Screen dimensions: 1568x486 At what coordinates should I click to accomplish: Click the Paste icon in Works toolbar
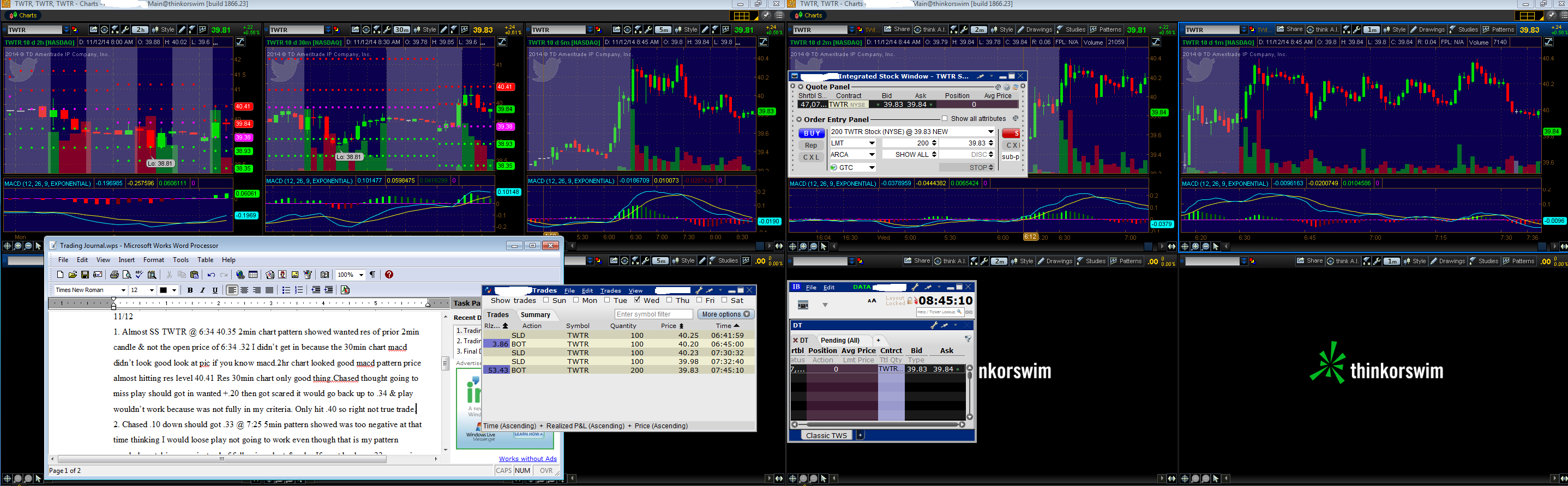[x=194, y=275]
